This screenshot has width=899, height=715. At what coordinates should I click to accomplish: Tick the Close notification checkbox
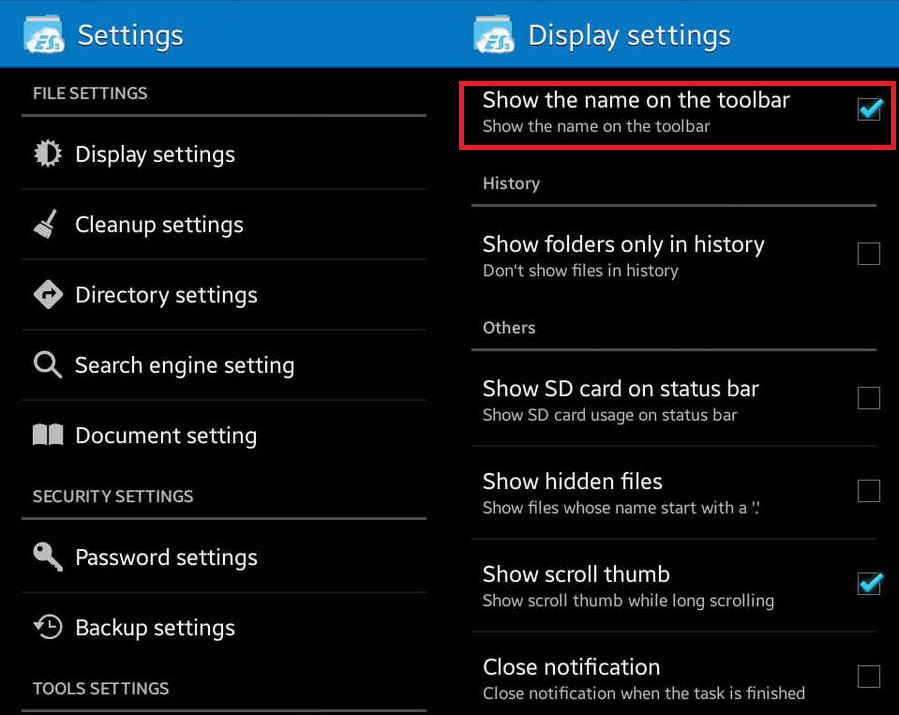(869, 677)
